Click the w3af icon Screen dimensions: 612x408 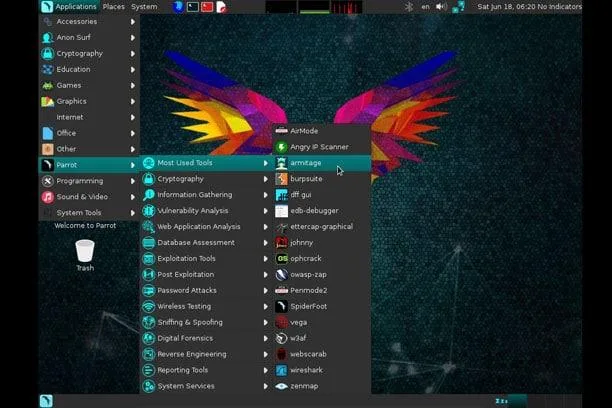point(281,338)
